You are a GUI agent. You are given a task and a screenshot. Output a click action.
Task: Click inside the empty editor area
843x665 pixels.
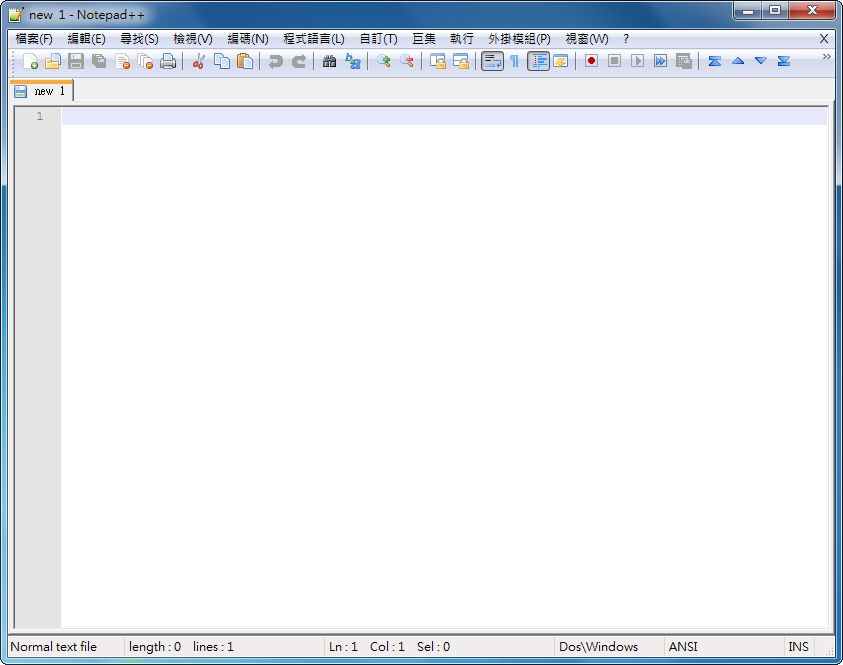coord(444,368)
